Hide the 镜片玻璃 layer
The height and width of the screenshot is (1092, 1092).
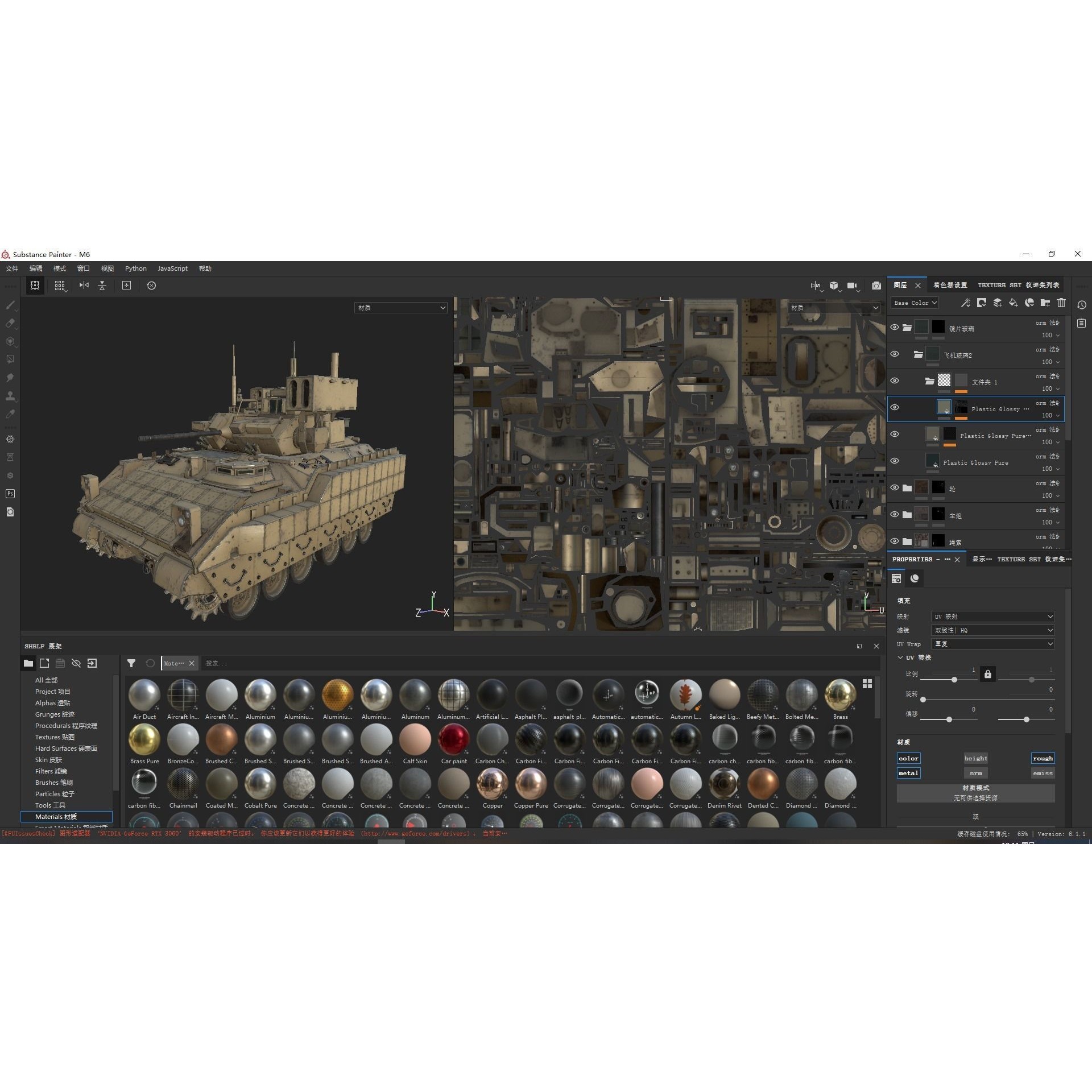click(x=895, y=327)
